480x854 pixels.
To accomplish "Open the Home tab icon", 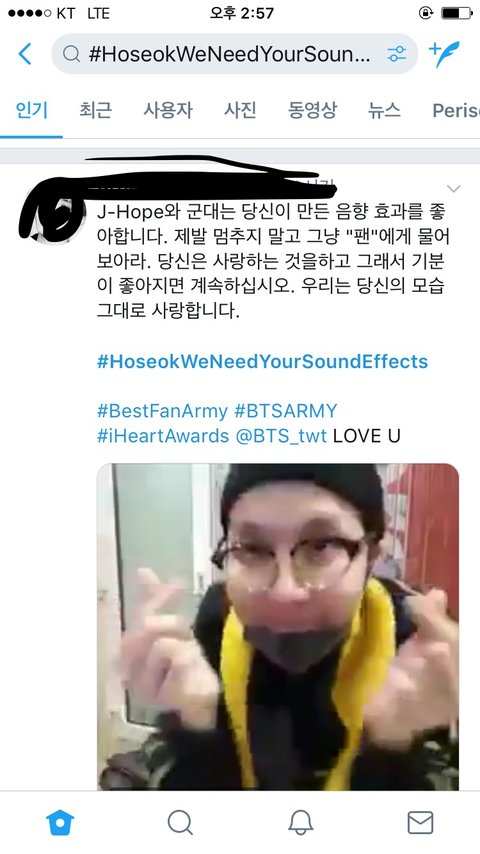I will [60, 822].
